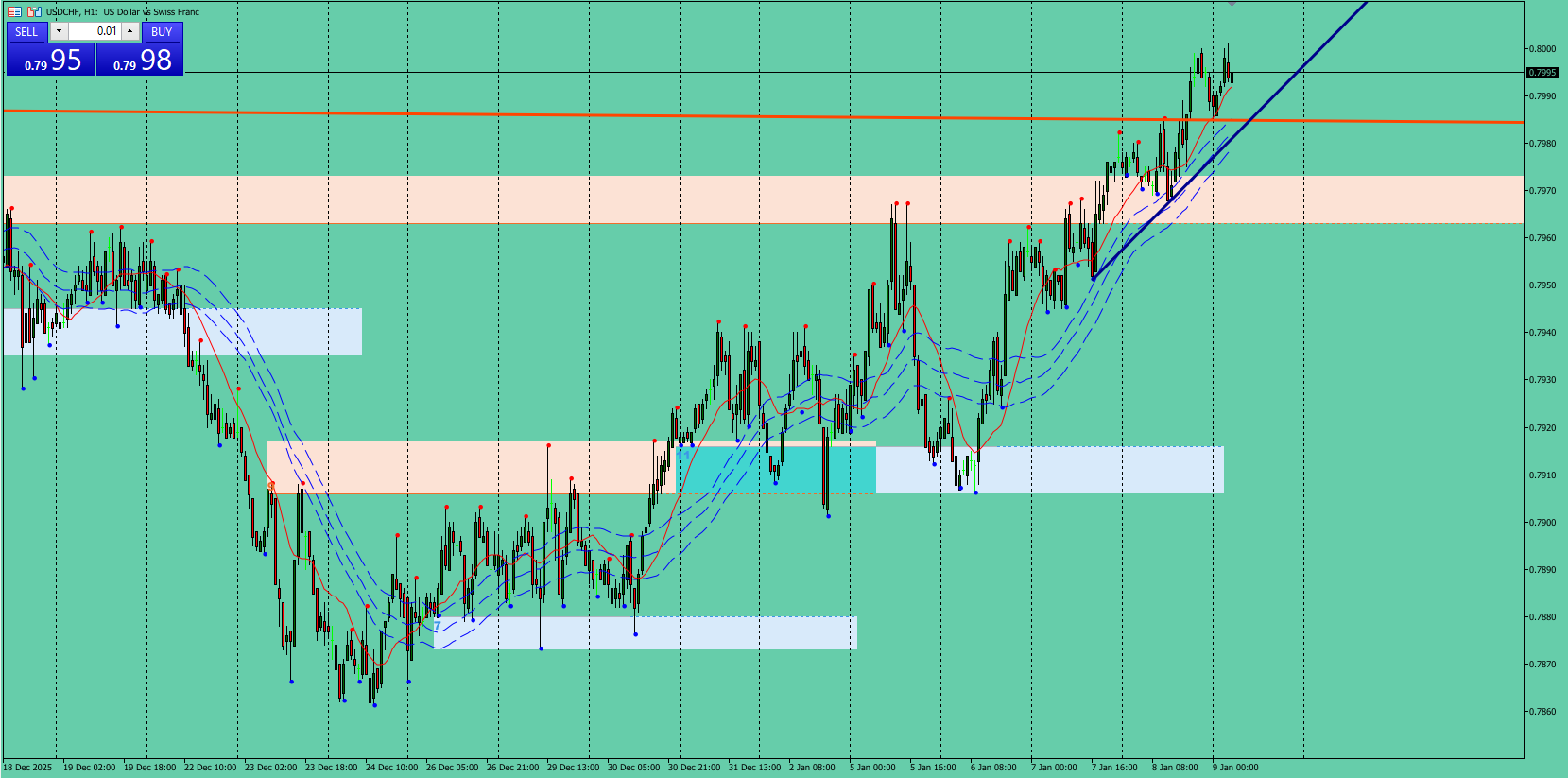1568x778 pixels.
Task: Click the '30 Dec 21:00' time scale label
Action: [695, 768]
